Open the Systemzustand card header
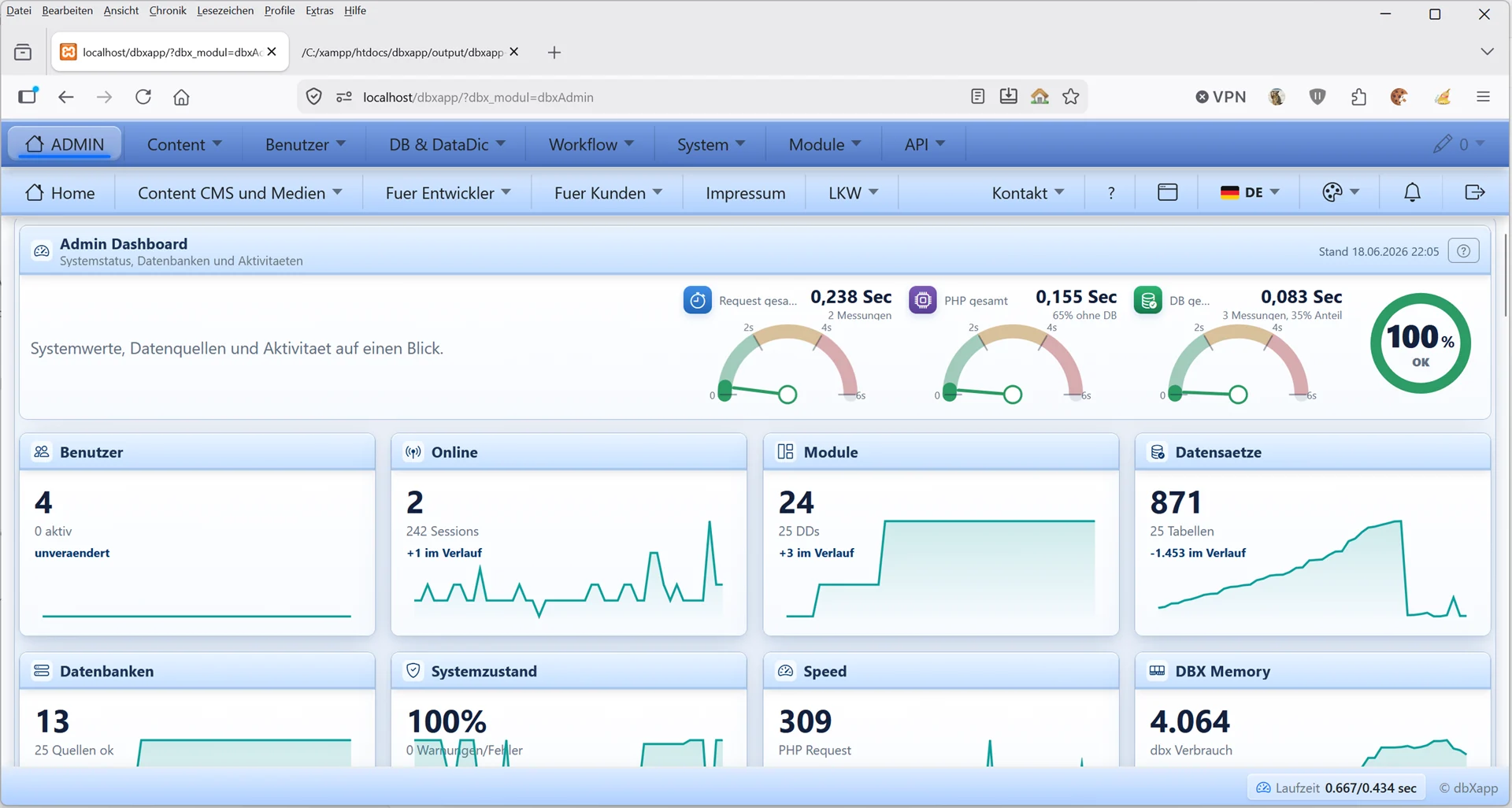This screenshot has width=1512, height=808. point(569,671)
